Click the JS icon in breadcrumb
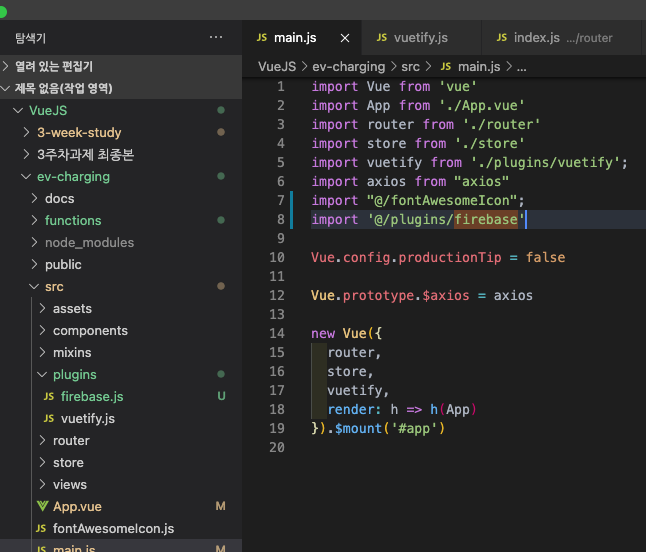The image size is (646, 552). pyautogui.click(x=446, y=66)
